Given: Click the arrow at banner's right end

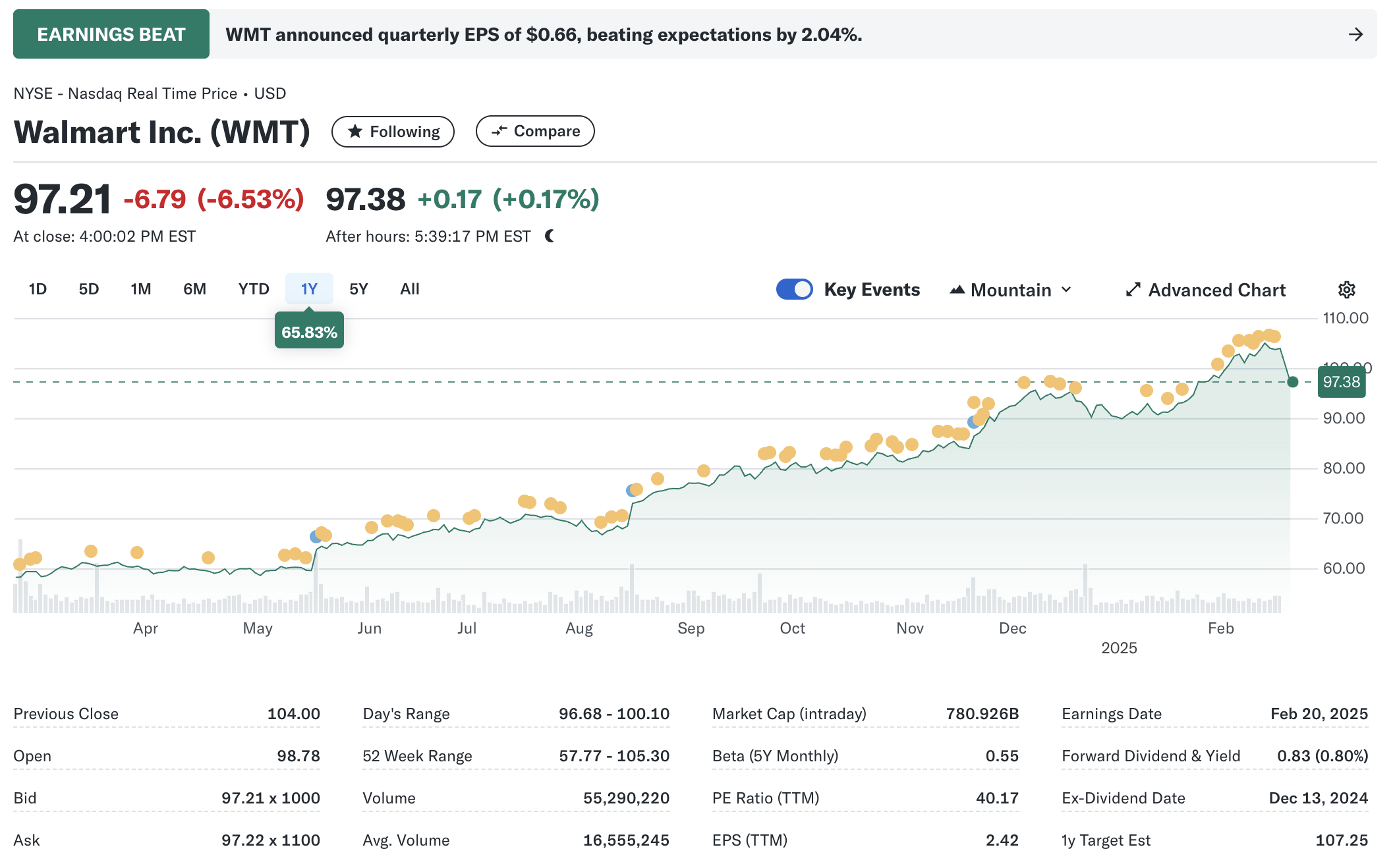Looking at the screenshot, I should (1355, 34).
